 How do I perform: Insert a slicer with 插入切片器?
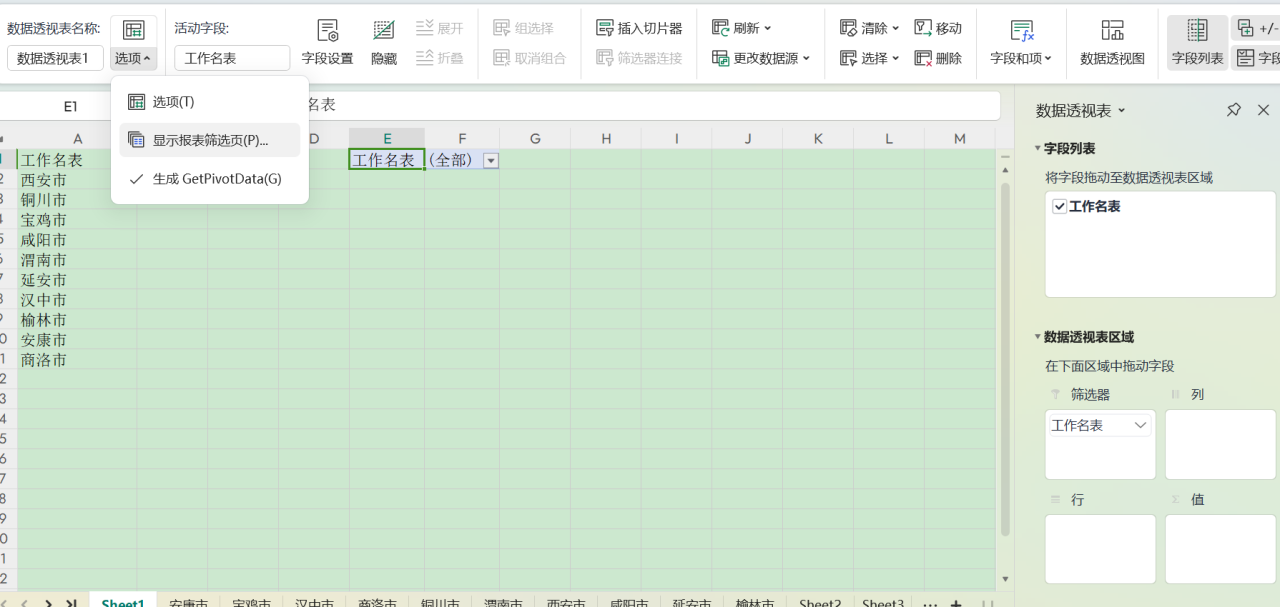tap(639, 28)
